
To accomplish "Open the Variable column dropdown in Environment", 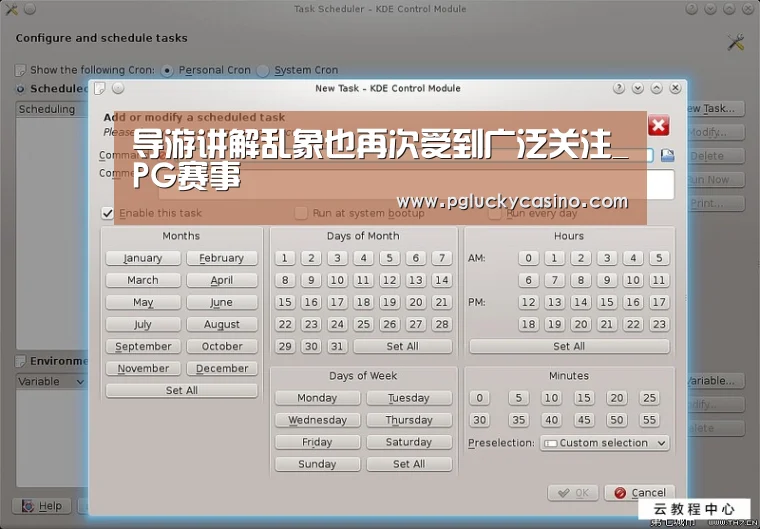I will tap(51, 382).
